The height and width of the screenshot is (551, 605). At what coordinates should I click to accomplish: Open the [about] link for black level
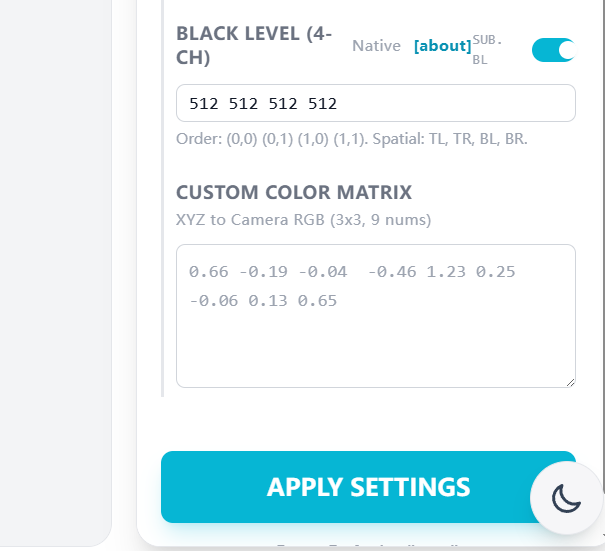tap(442, 46)
